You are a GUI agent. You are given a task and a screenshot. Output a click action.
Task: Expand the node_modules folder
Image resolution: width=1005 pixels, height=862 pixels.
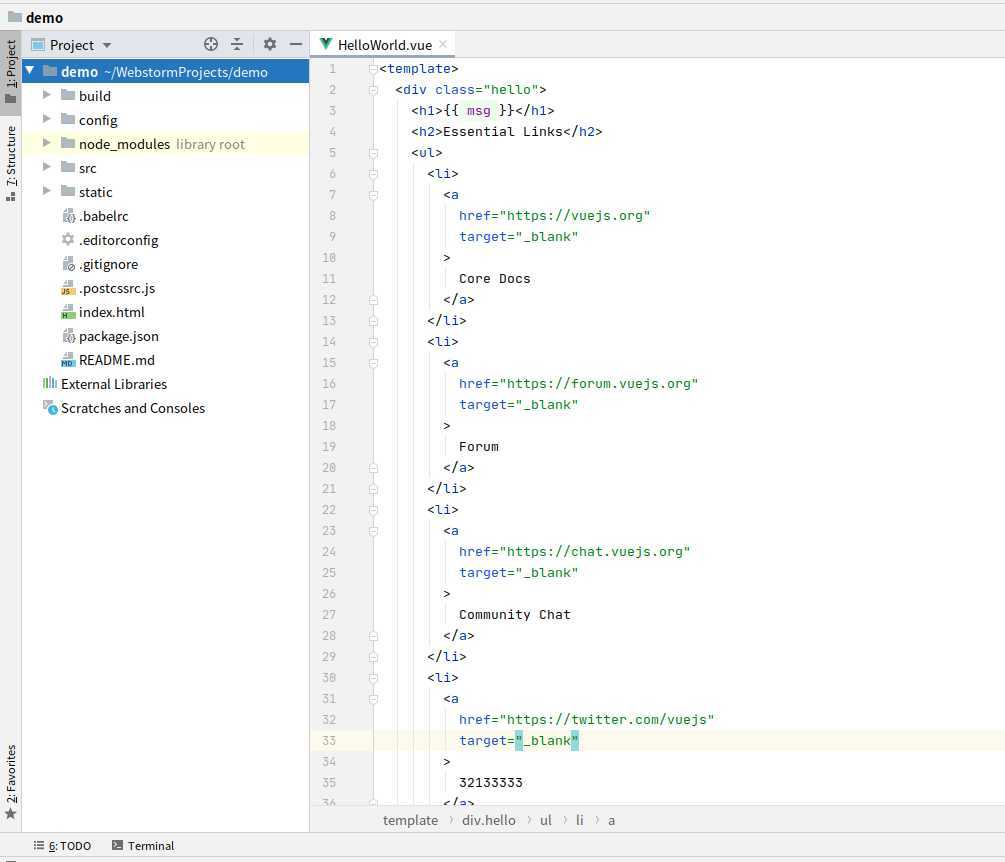pyautogui.click(x=46, y=143)
